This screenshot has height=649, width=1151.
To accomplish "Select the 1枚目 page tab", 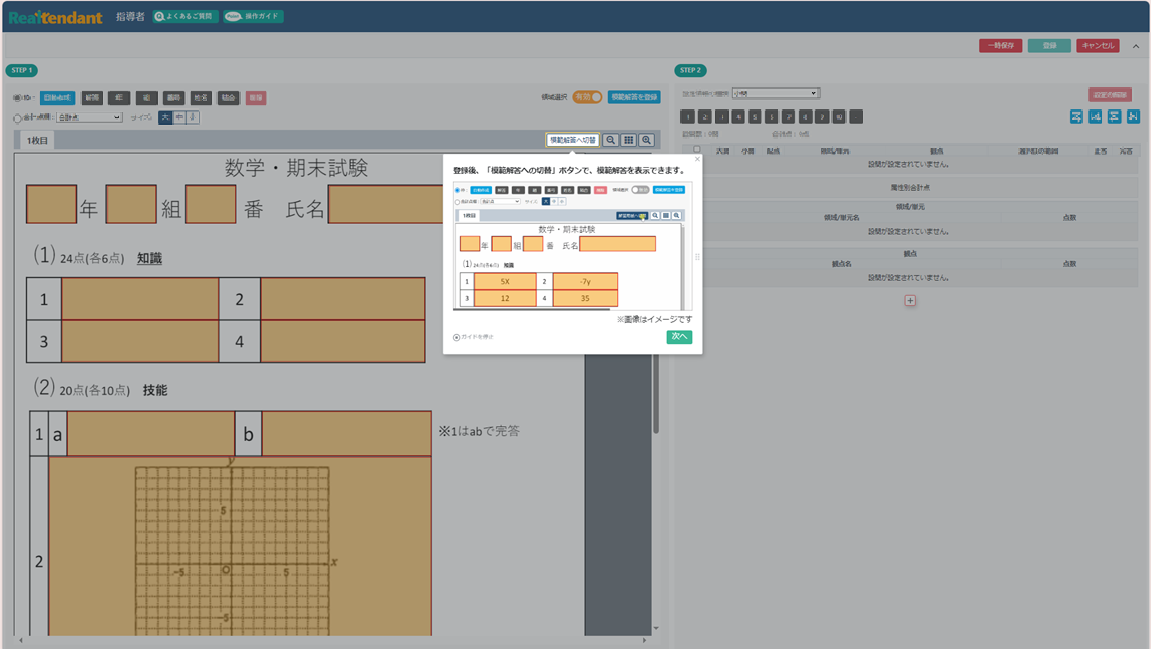I will pyautogui.click(x=37, y=141).
